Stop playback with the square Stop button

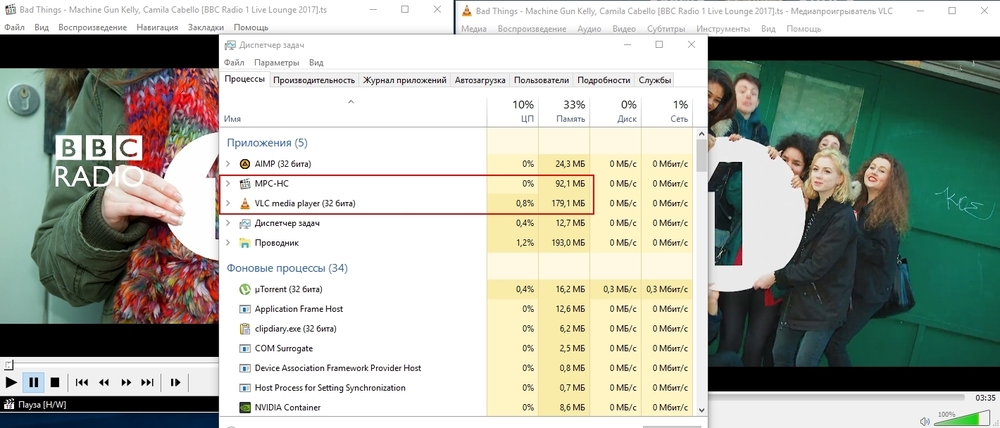point(55,382)
